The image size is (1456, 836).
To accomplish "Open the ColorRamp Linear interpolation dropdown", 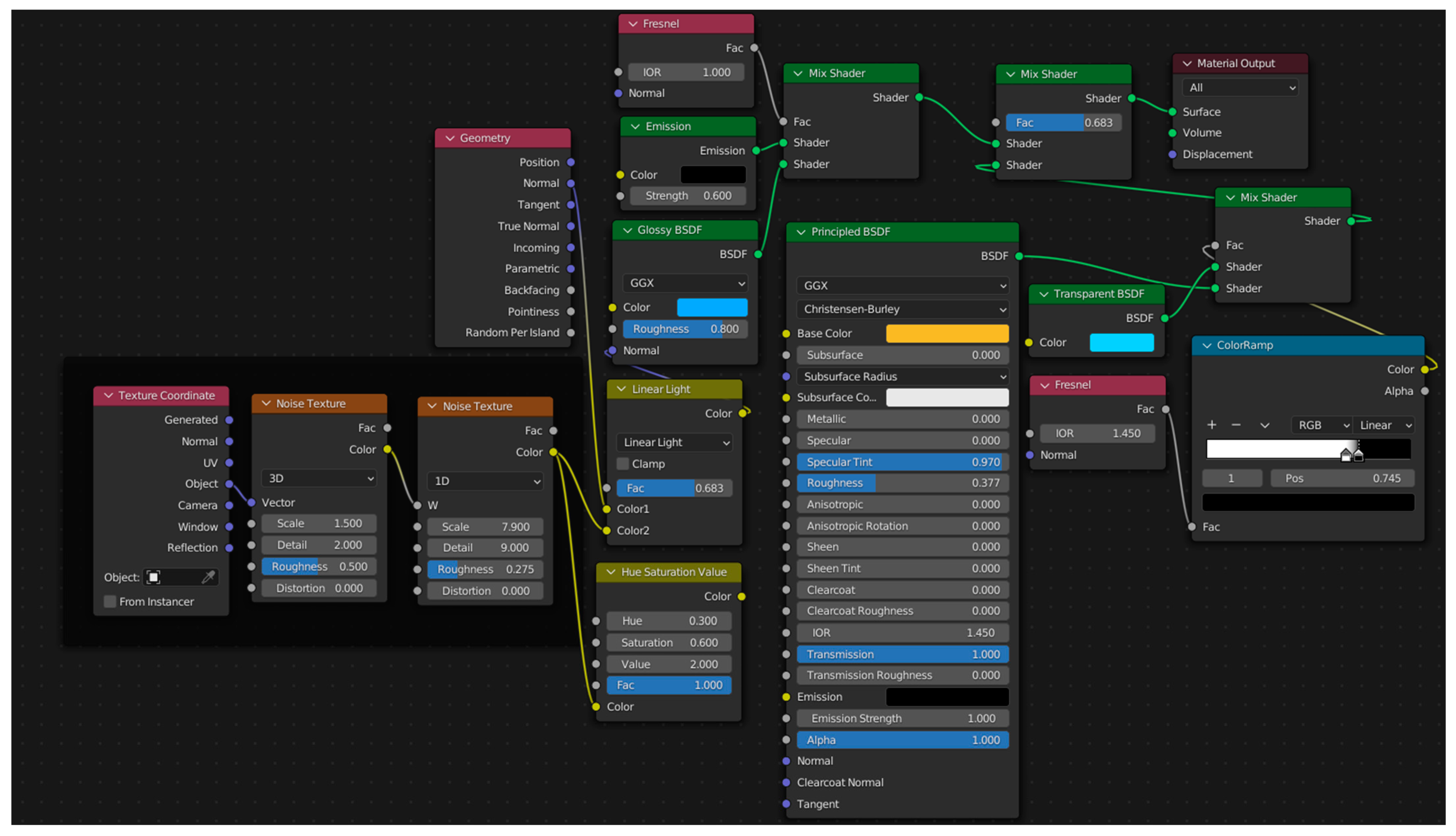I will [1384, 426].
